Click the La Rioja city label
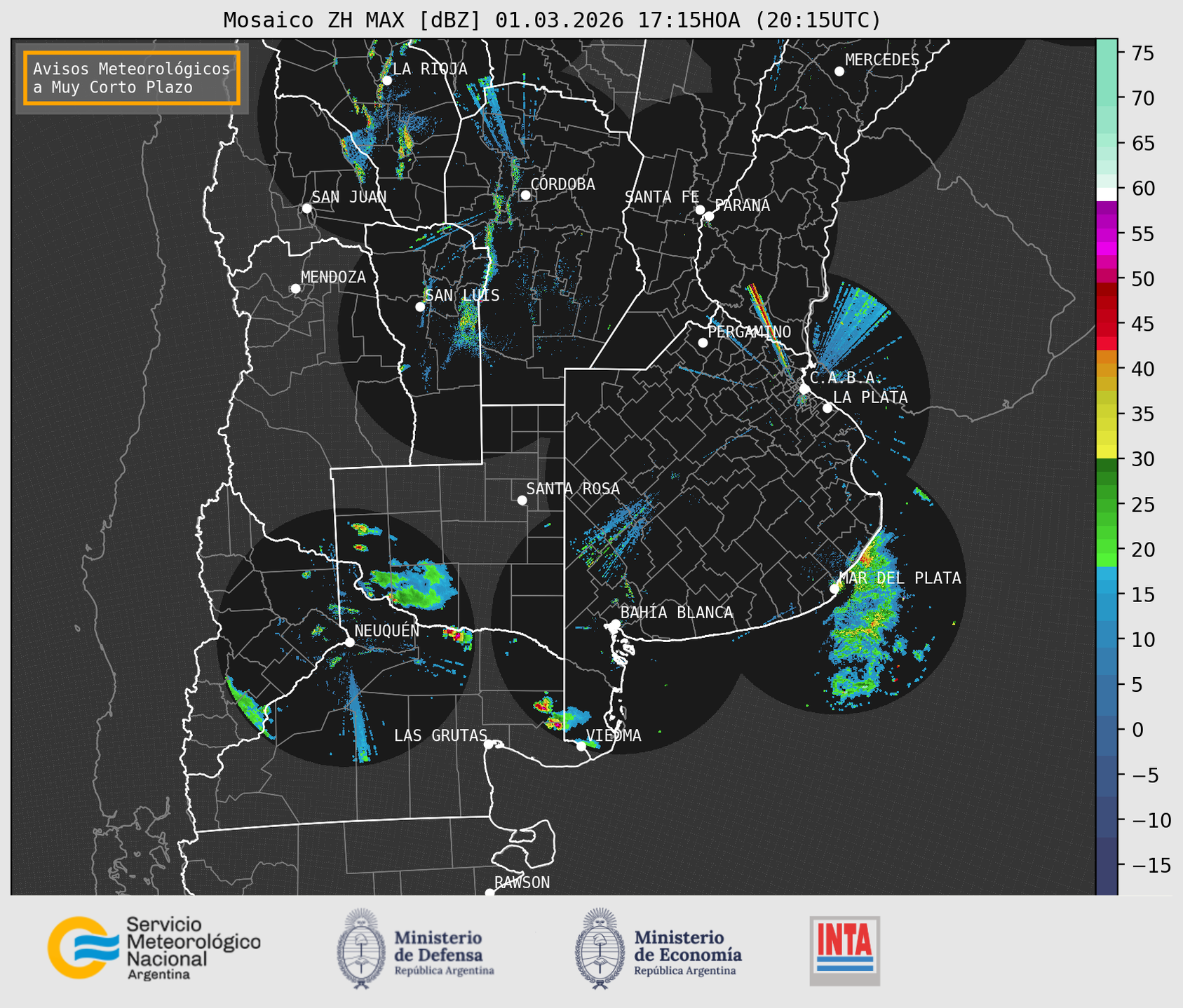 pyautogui.click(x=430, y=69)
